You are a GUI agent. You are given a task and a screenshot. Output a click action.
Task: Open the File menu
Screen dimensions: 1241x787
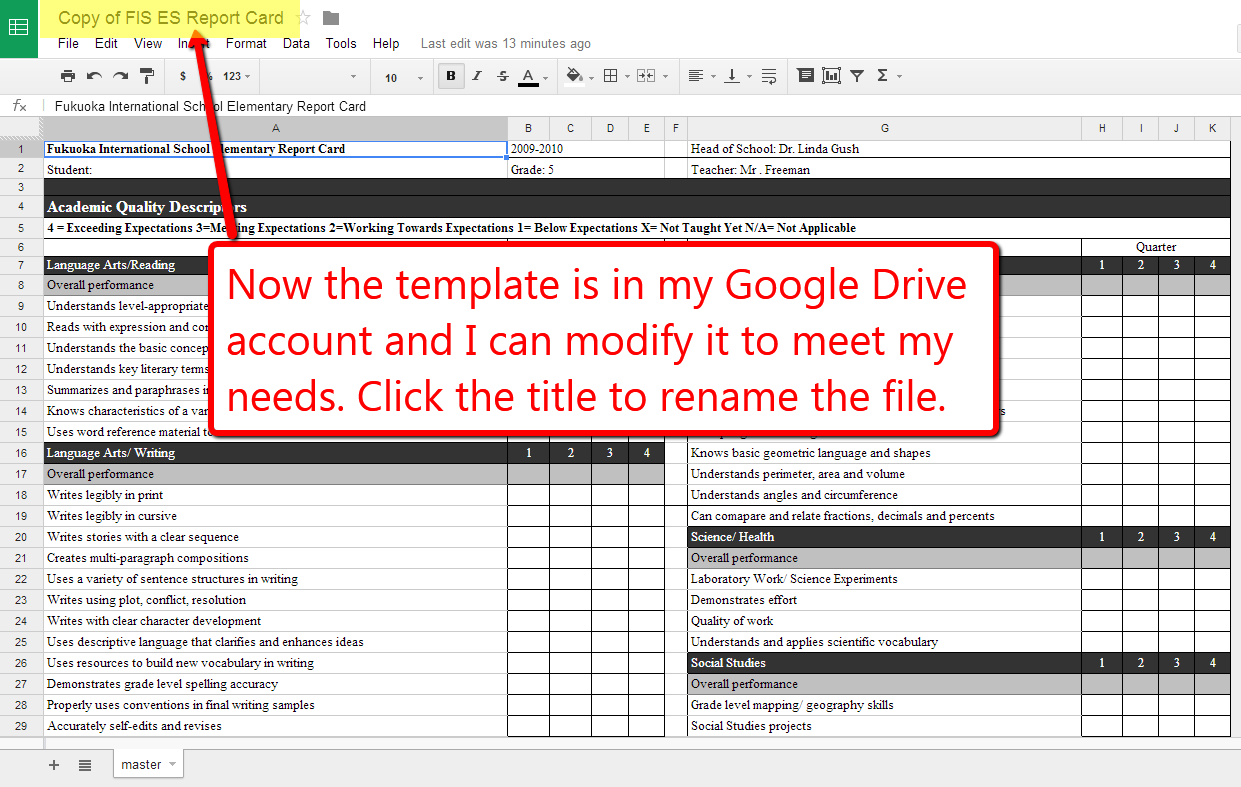[68, 43]
